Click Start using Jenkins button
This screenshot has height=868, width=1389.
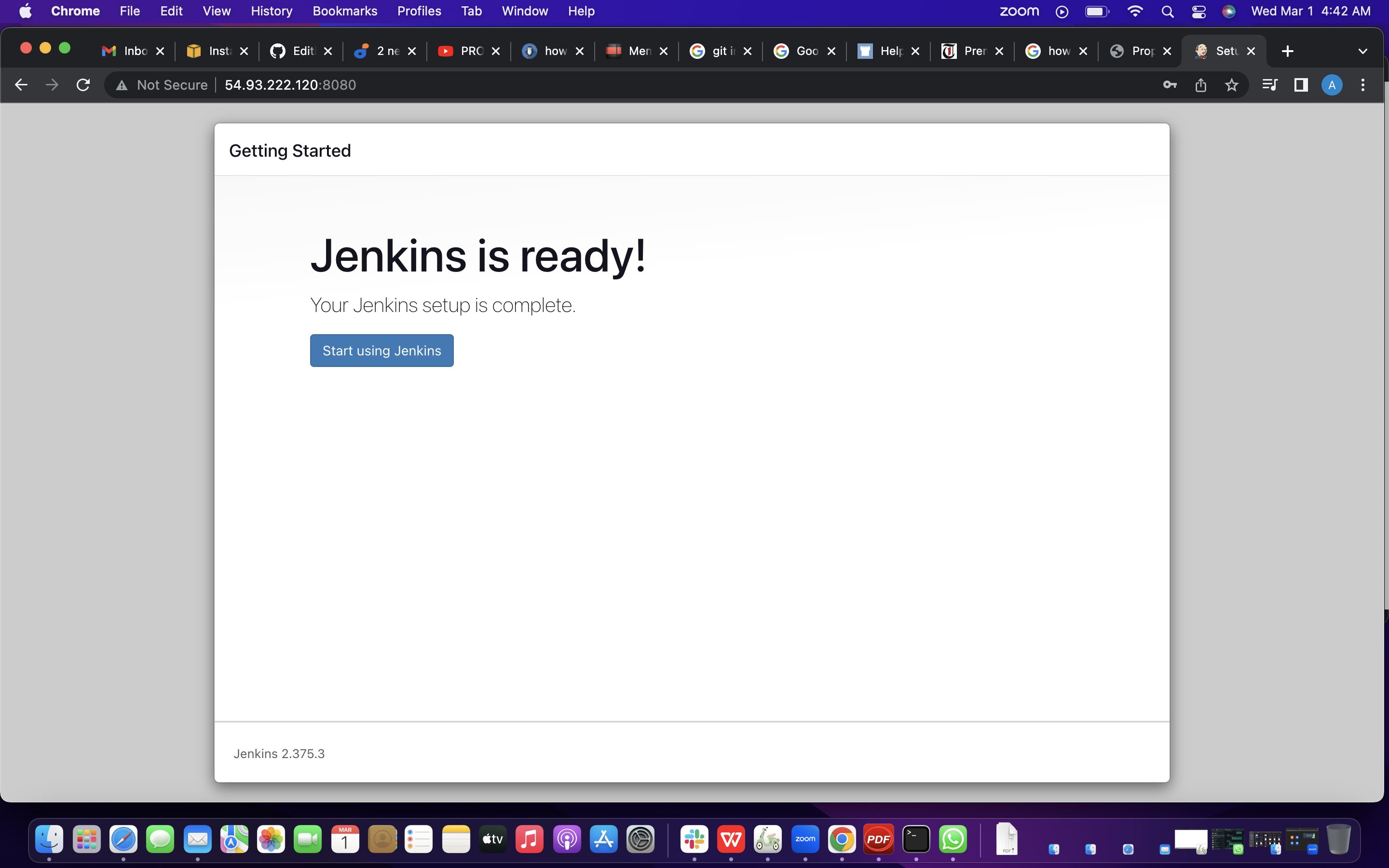coord(381,350)
